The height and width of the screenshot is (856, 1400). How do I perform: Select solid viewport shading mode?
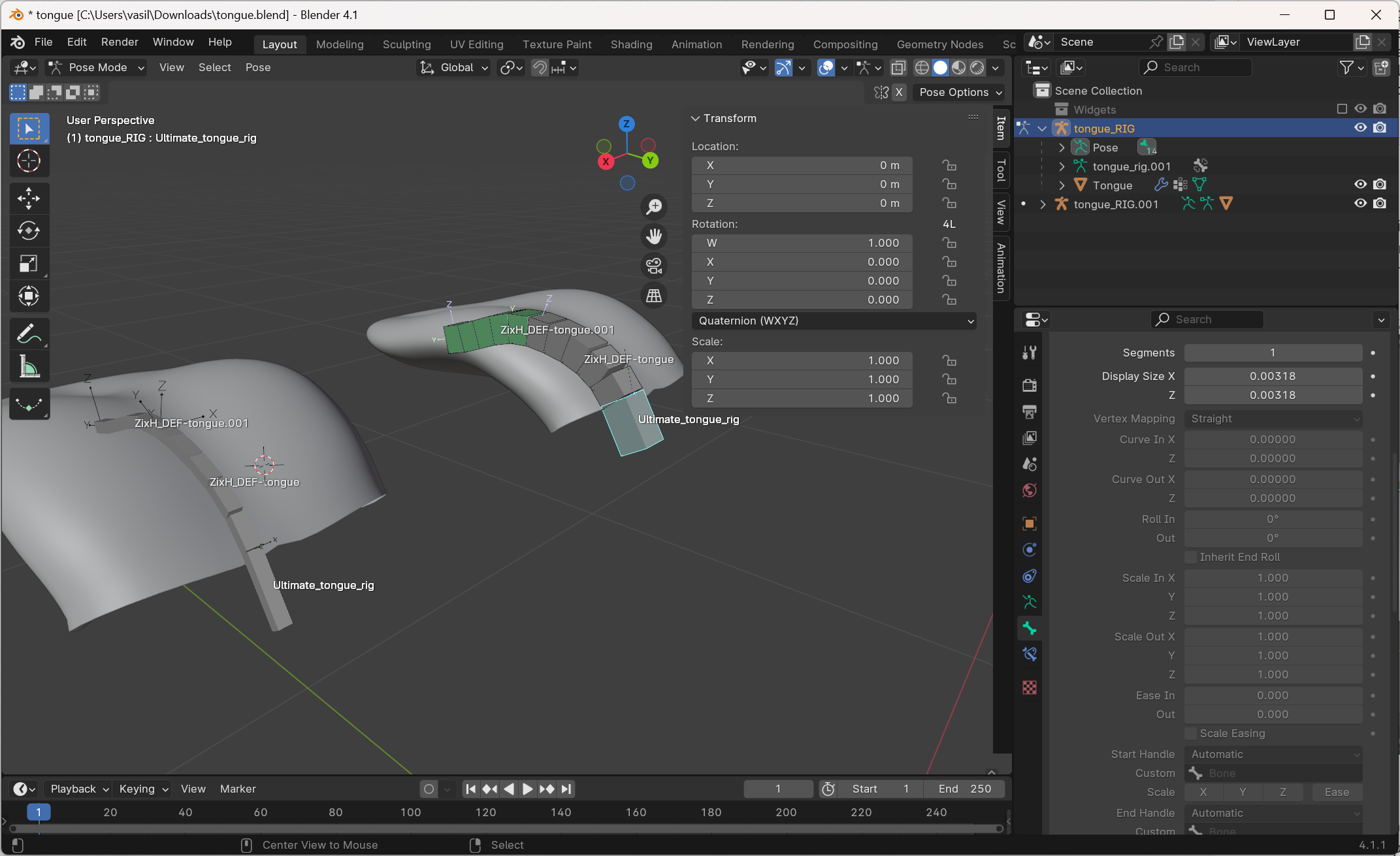[940, 68]
